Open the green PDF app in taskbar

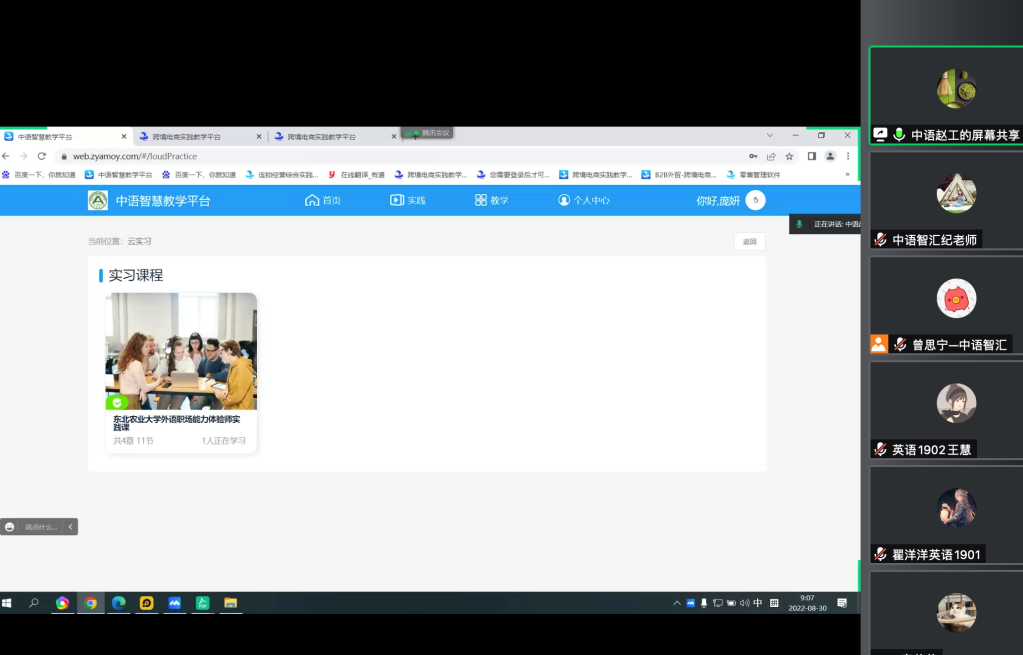(x=203, y=603)
